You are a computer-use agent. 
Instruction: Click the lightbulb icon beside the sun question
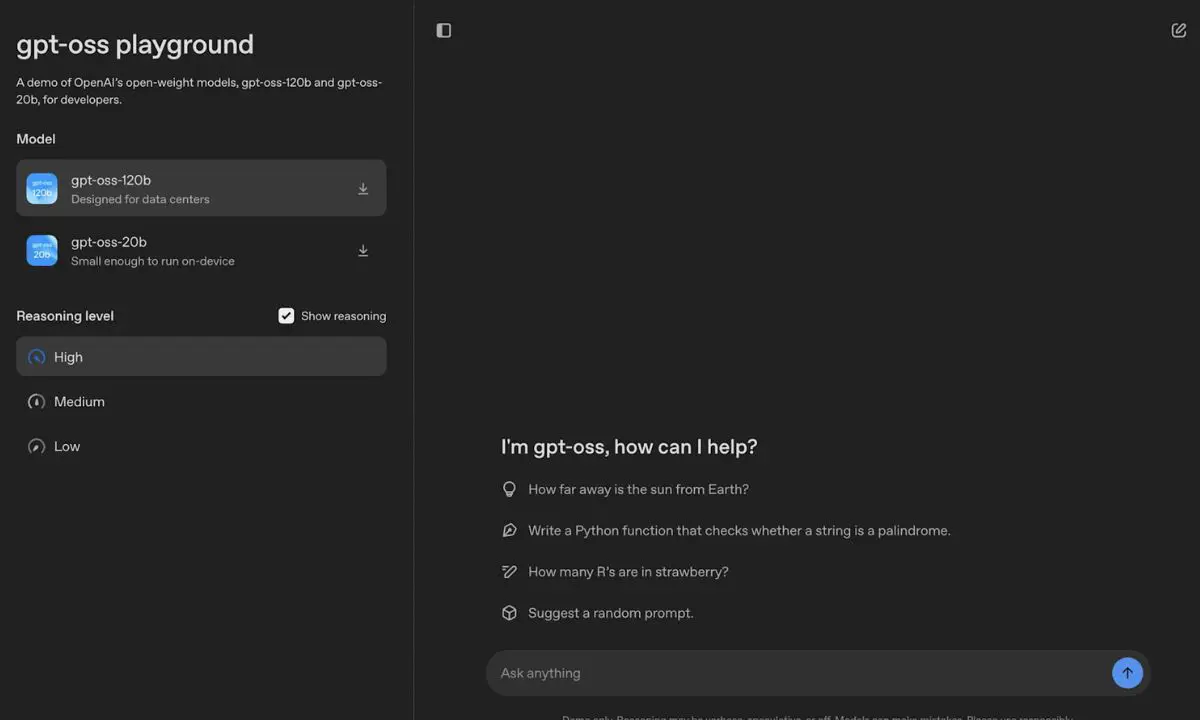click(x=509, y=490)
